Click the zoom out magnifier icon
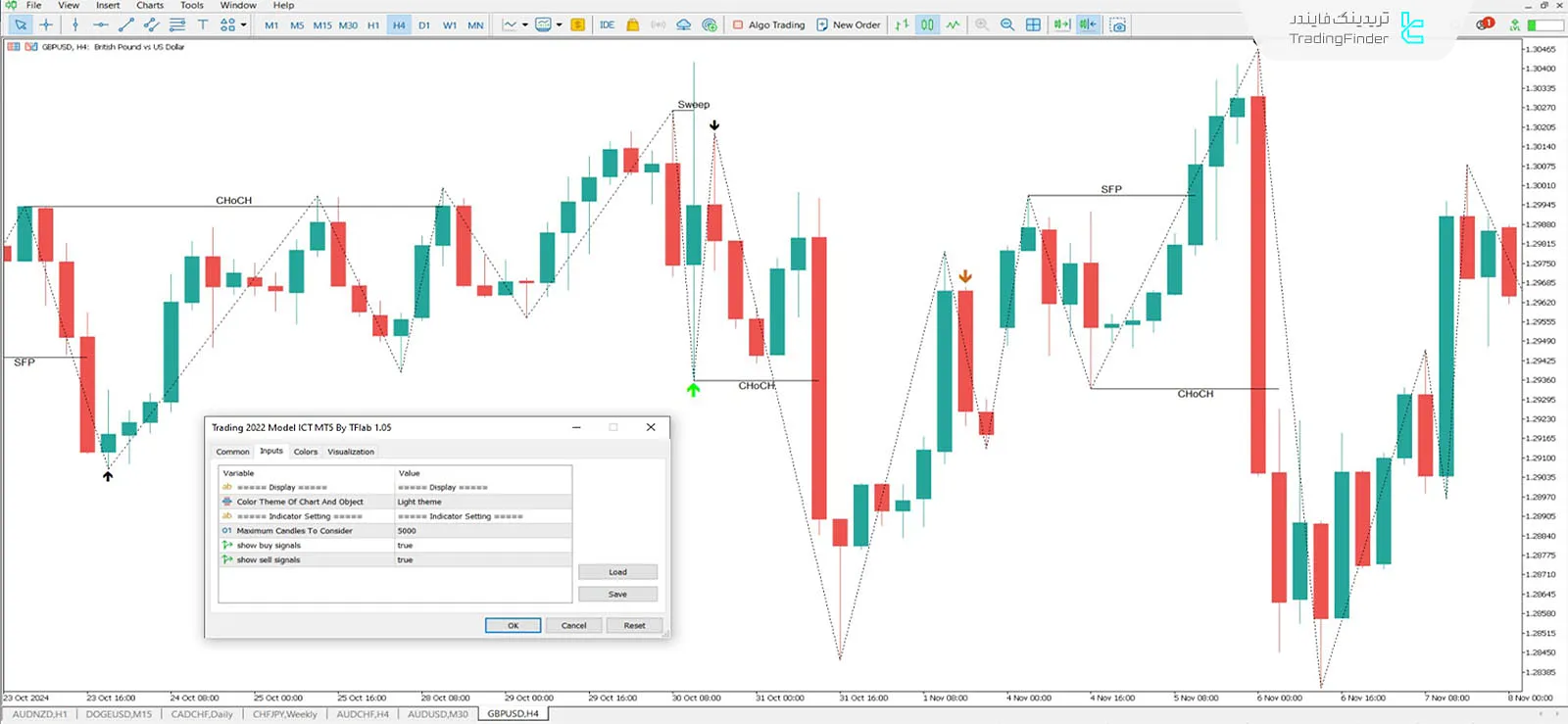Image resolution: width=1568 pixels, height=724 pixels. click(x=1007, y=24)
